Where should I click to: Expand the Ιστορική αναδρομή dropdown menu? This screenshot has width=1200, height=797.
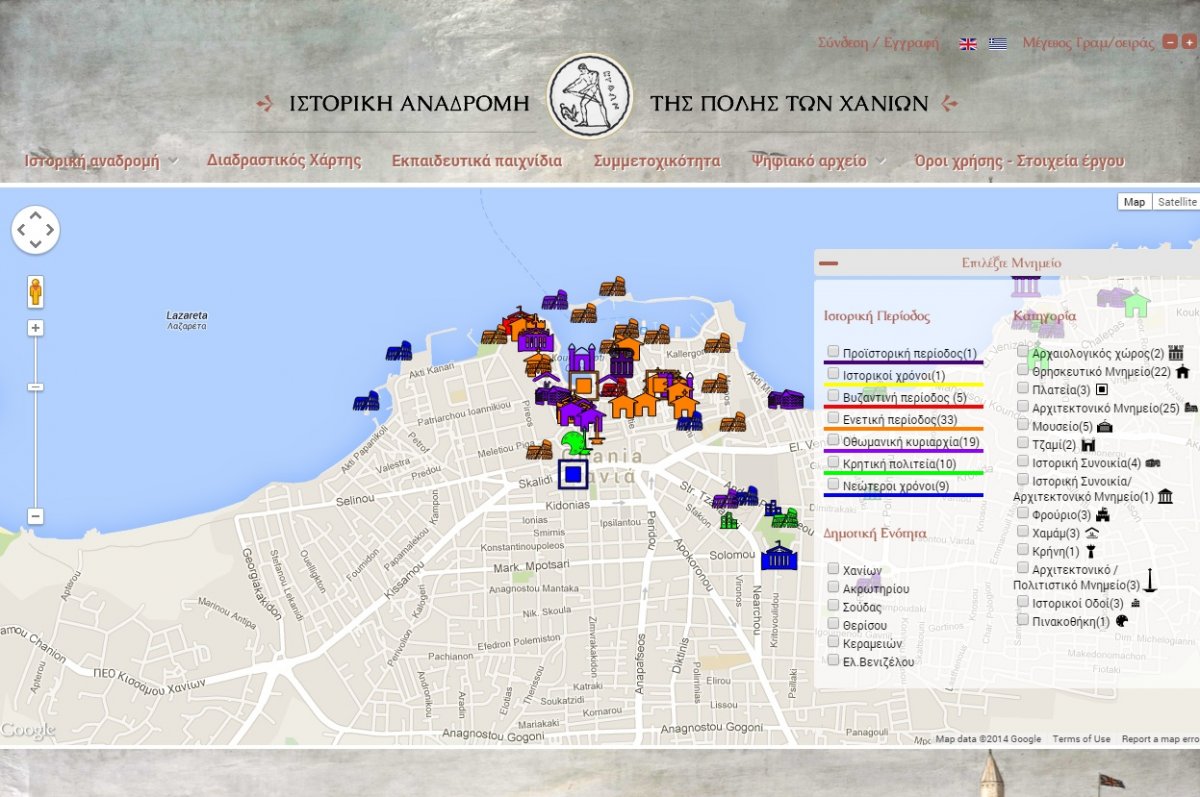click(x=101, y=161)
